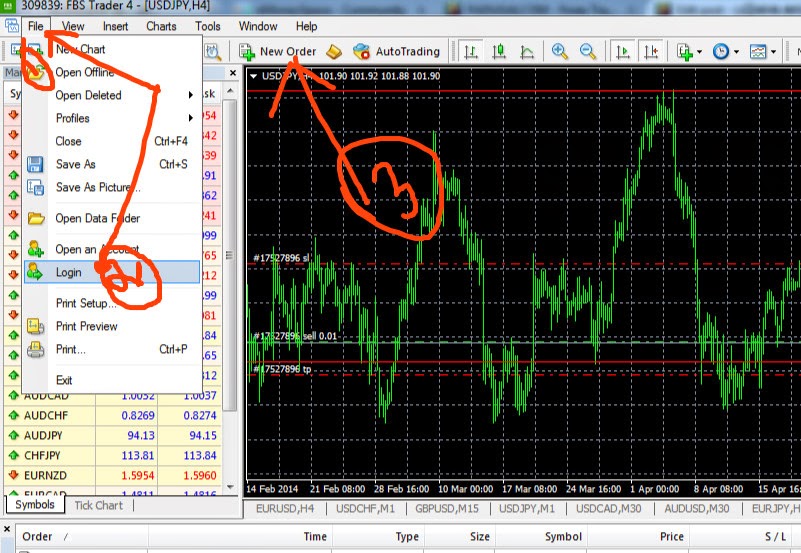Switch to the Symbols tab

click(x=35, y=504)
